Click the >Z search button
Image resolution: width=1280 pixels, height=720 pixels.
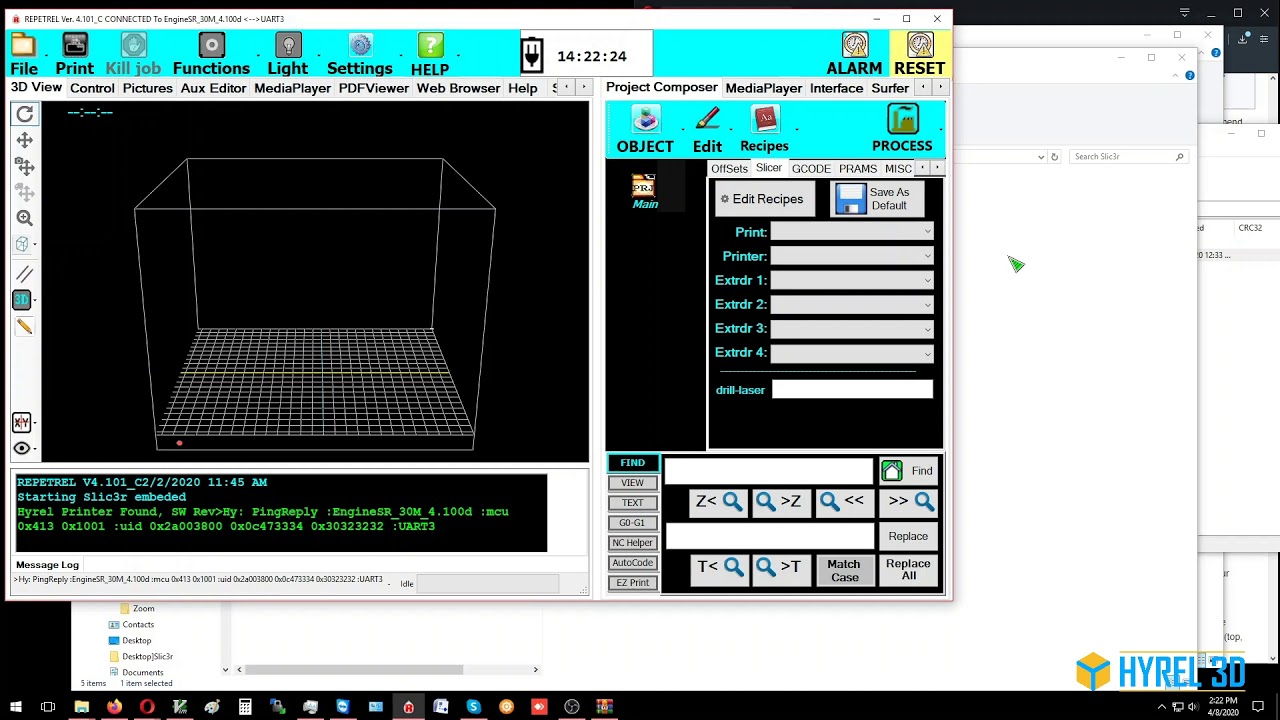[779, 502]
